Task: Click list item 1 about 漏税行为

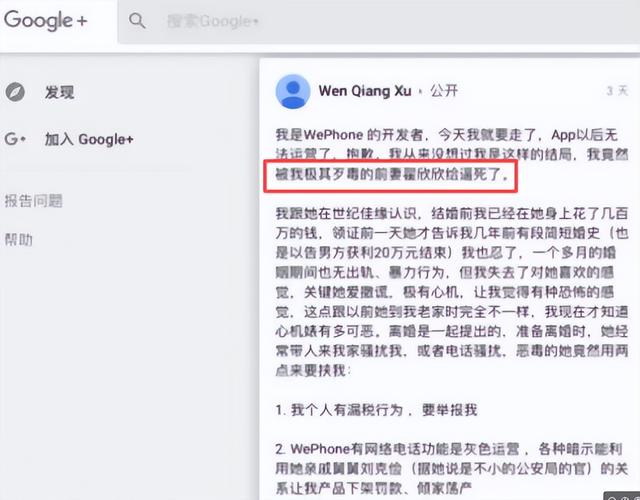Action: pos(376,409)
